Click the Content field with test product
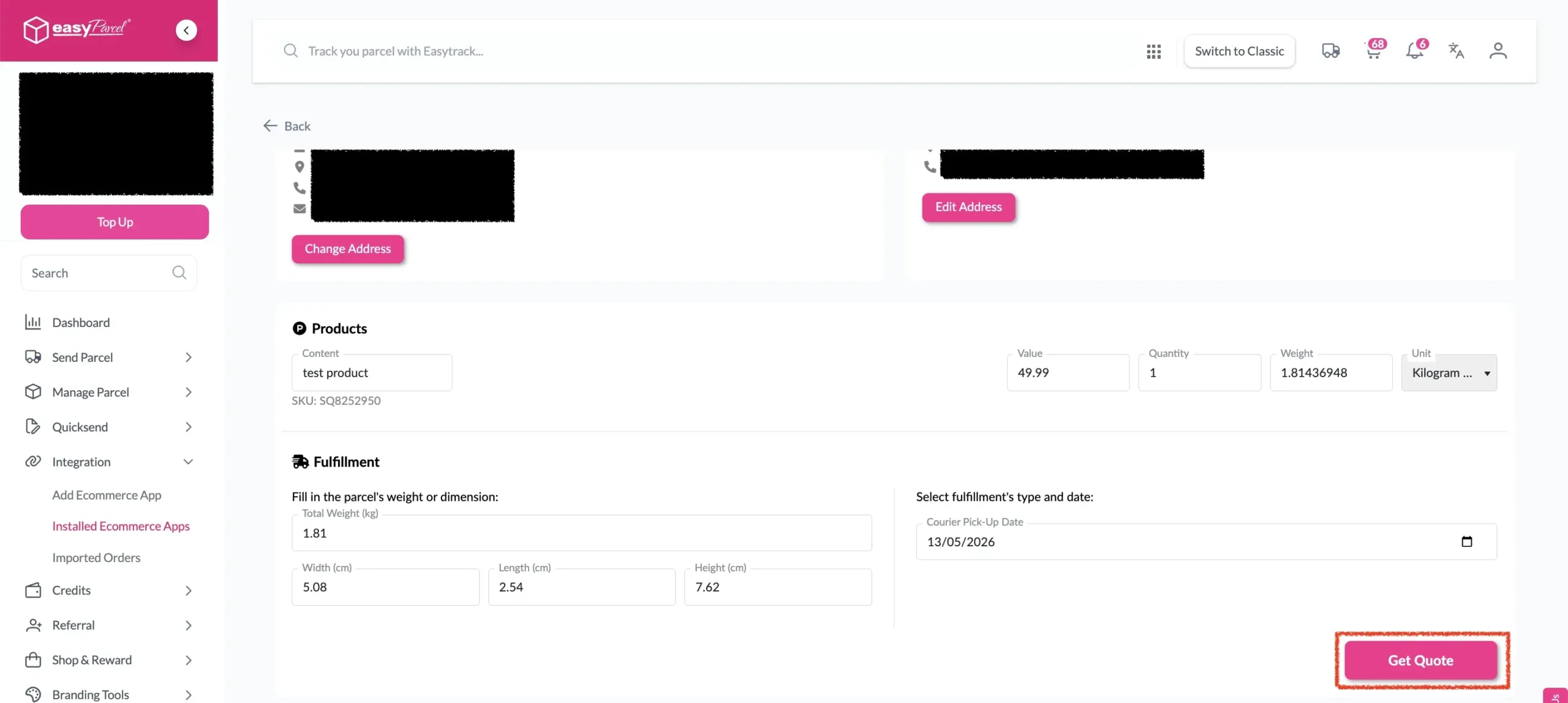The height and width of the screenshot is (703, 1568). pos(372,372)
